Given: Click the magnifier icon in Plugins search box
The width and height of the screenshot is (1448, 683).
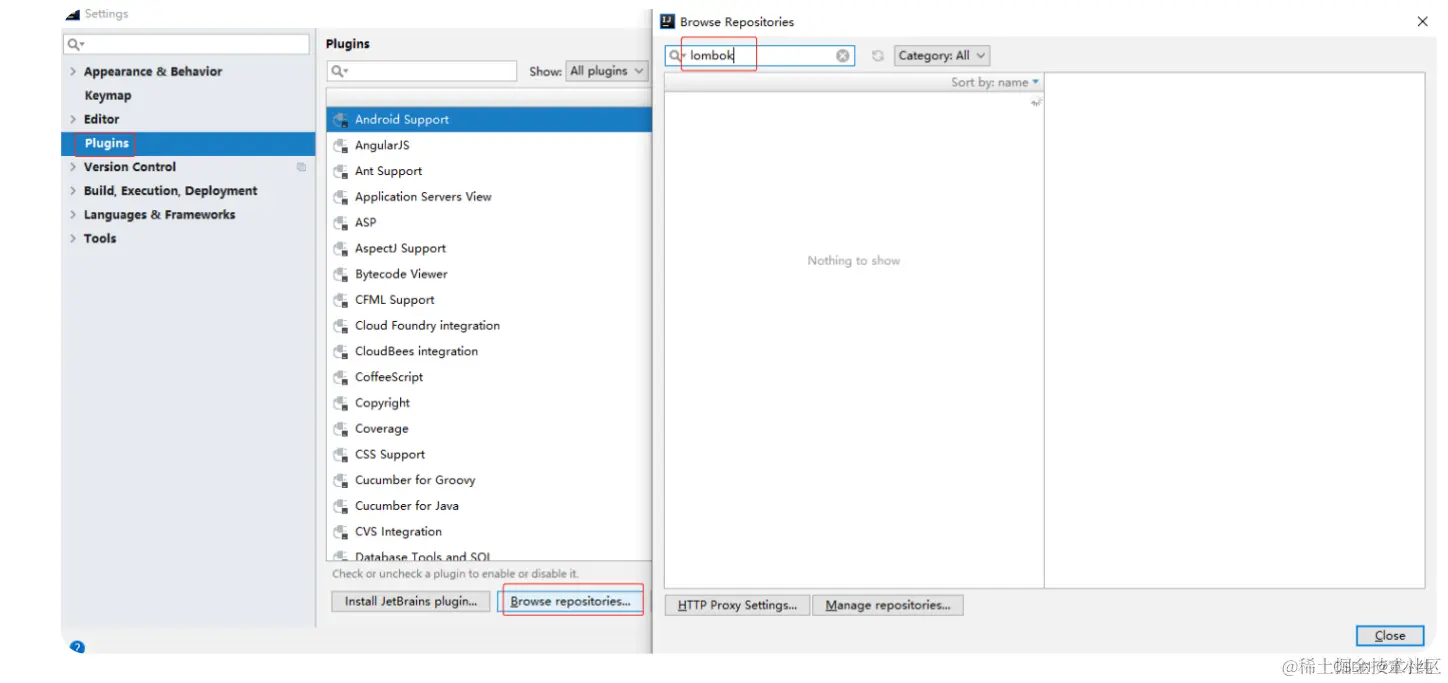Looking at the screenshot, I should [x=339, y=71].
